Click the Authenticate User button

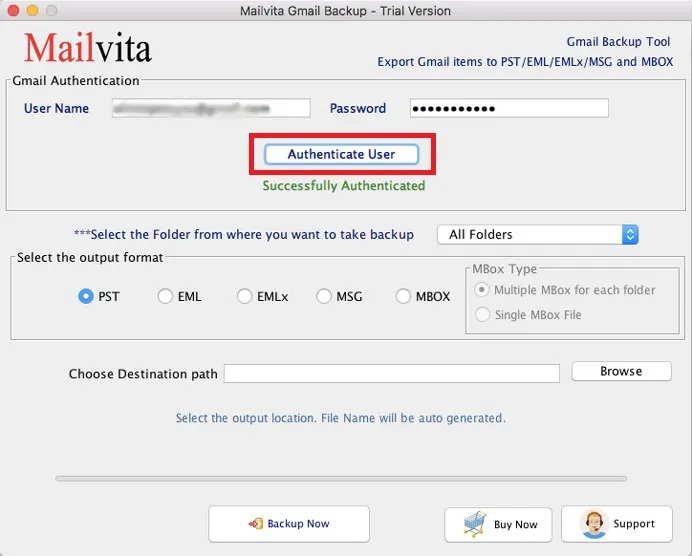(341, 154)
